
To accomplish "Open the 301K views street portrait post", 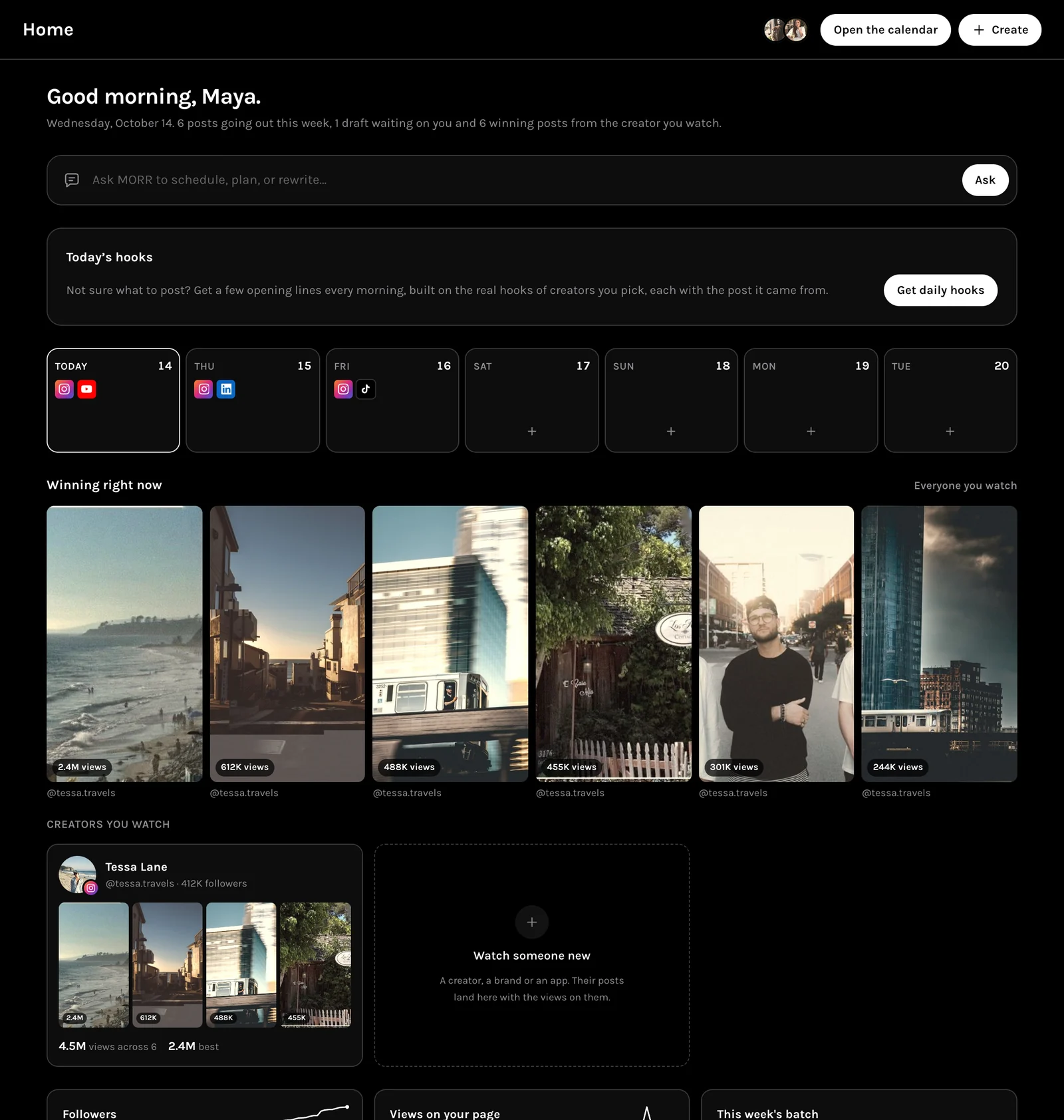I will coord(777,644).
